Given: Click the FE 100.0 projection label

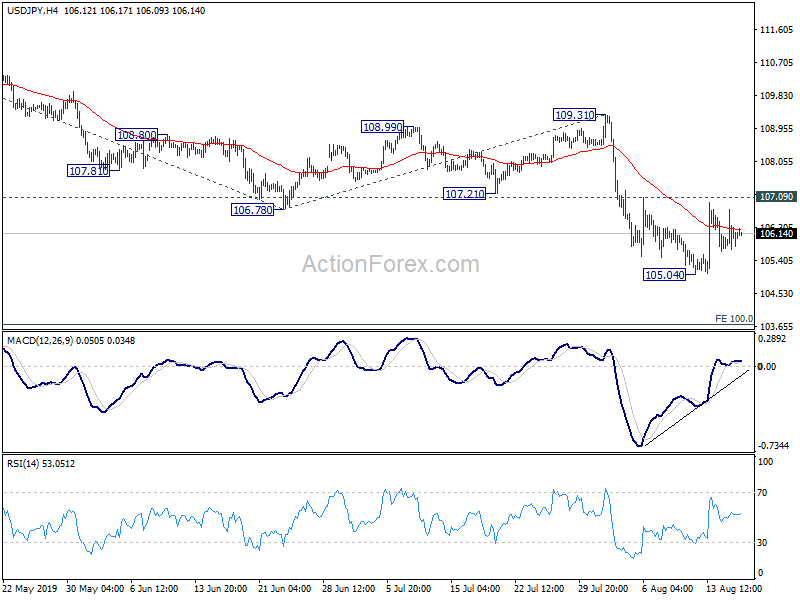Looking at the screenshot, I should click(x=734, y=319).
